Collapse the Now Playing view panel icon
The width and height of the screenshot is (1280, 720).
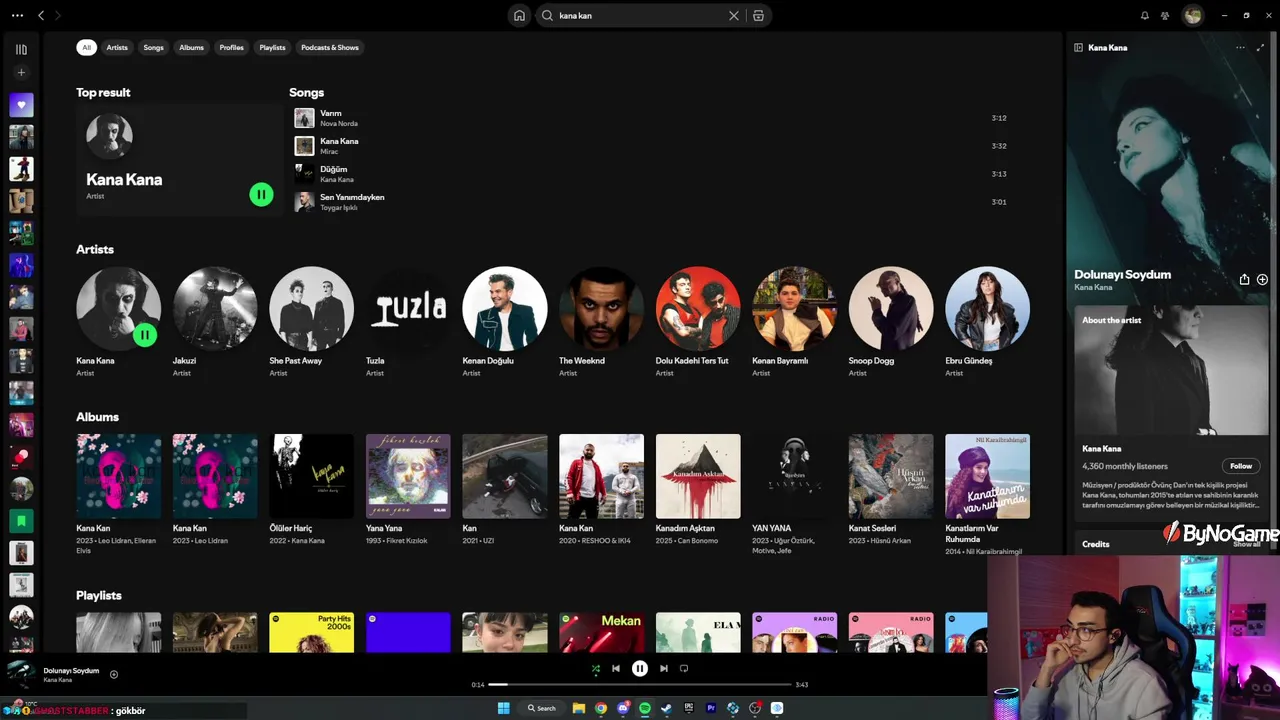coord(1079,47)
